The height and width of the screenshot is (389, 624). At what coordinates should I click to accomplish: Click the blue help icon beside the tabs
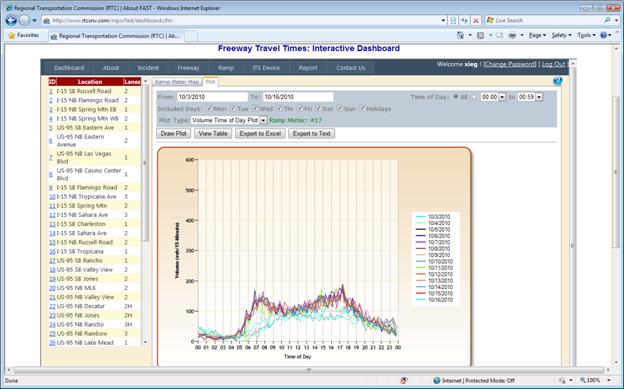558,81
